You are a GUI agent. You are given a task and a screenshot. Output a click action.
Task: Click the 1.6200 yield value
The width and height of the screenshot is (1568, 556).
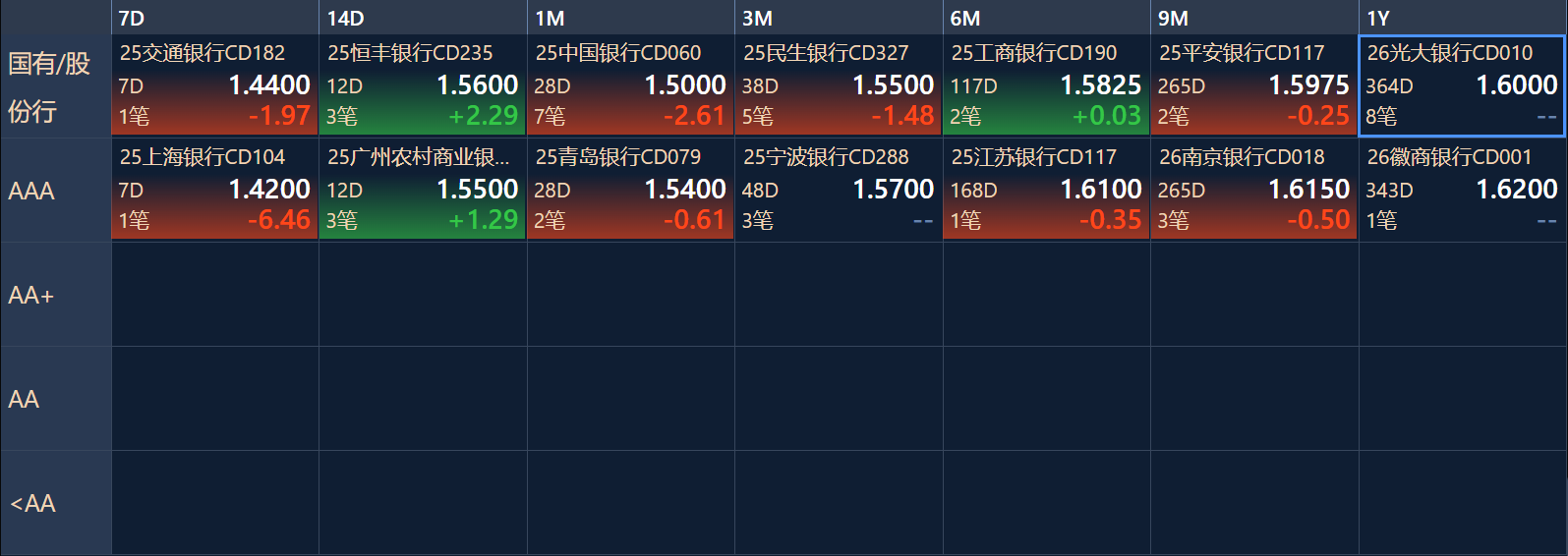tap(1517, 190)
